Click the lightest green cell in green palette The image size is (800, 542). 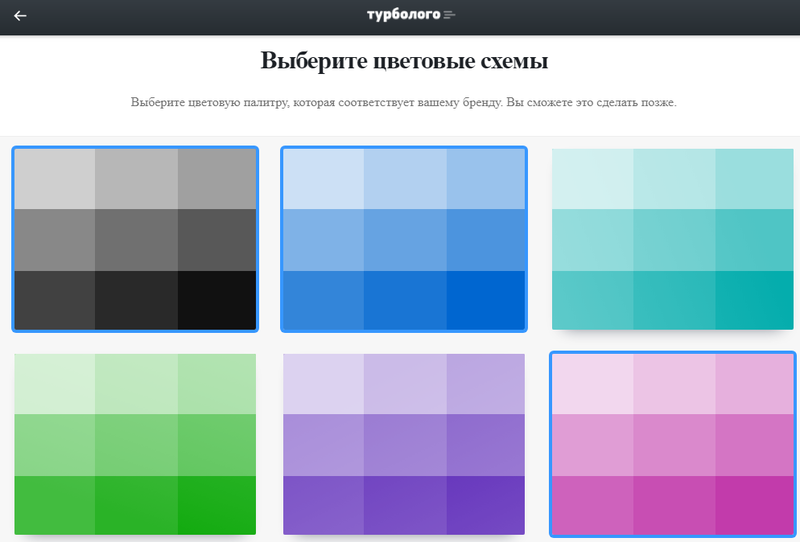tap(55, 383)
